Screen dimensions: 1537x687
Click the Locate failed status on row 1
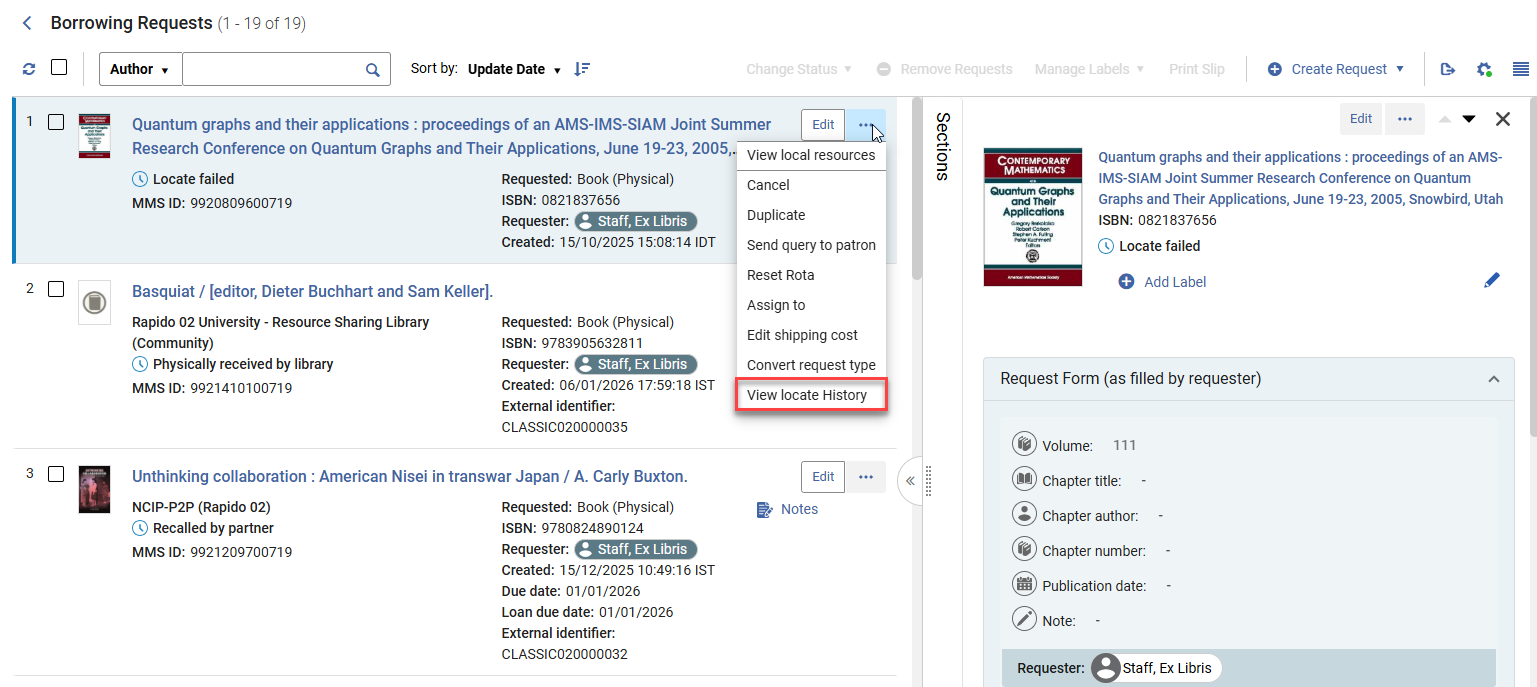[x=183, y=179]
